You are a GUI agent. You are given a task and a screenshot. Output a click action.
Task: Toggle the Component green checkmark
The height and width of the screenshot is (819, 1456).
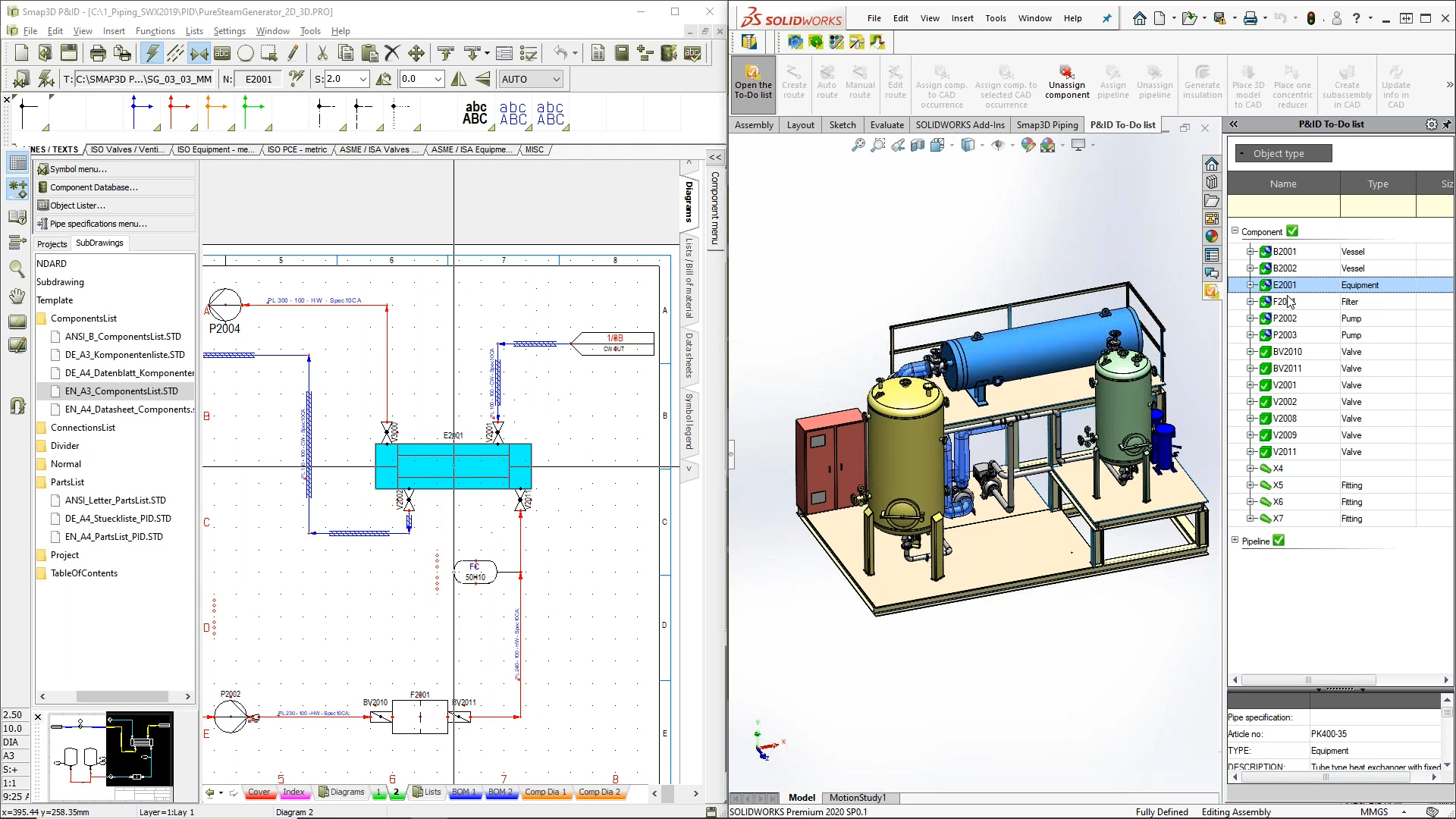click(1292, 231)
